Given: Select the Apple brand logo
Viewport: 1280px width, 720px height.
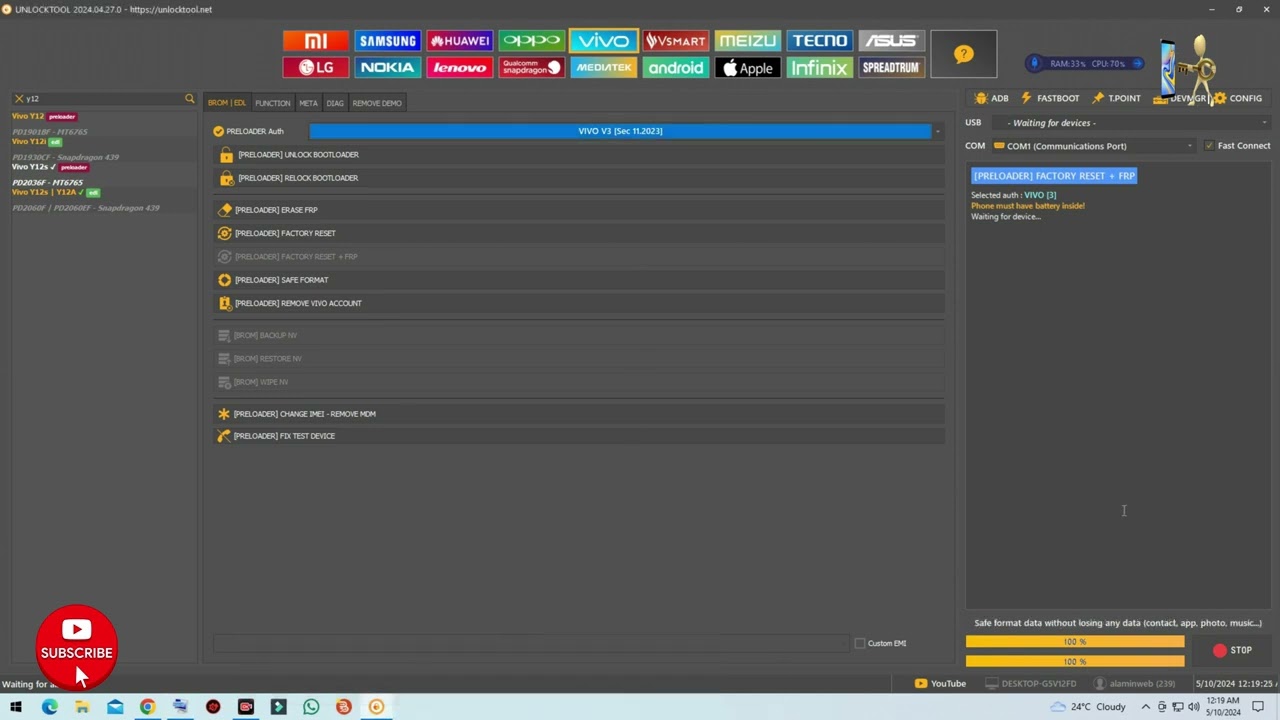Looking at the screenshot, I should [x=748, y=68].
